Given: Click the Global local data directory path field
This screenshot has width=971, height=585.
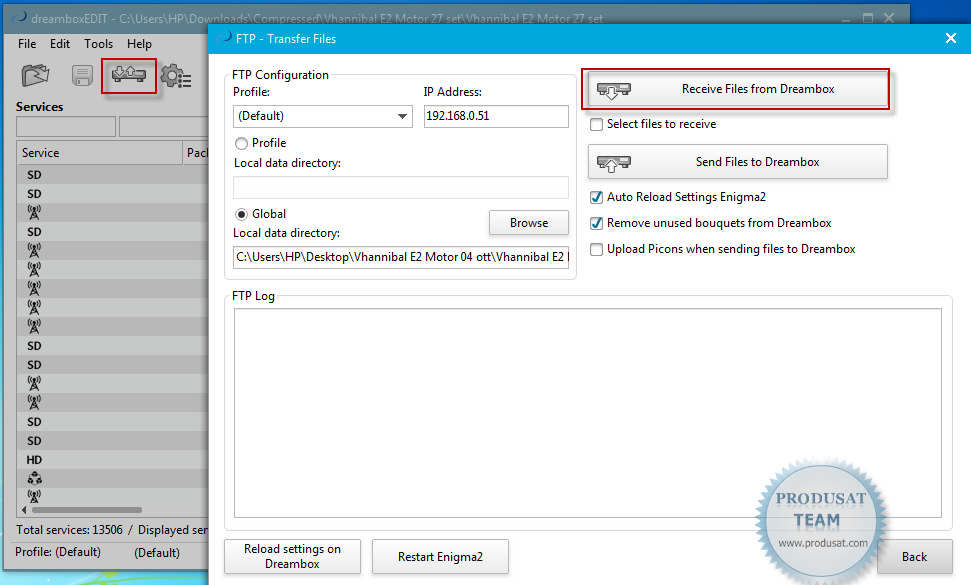Looking at the screenshot, I should click(401, 257).
